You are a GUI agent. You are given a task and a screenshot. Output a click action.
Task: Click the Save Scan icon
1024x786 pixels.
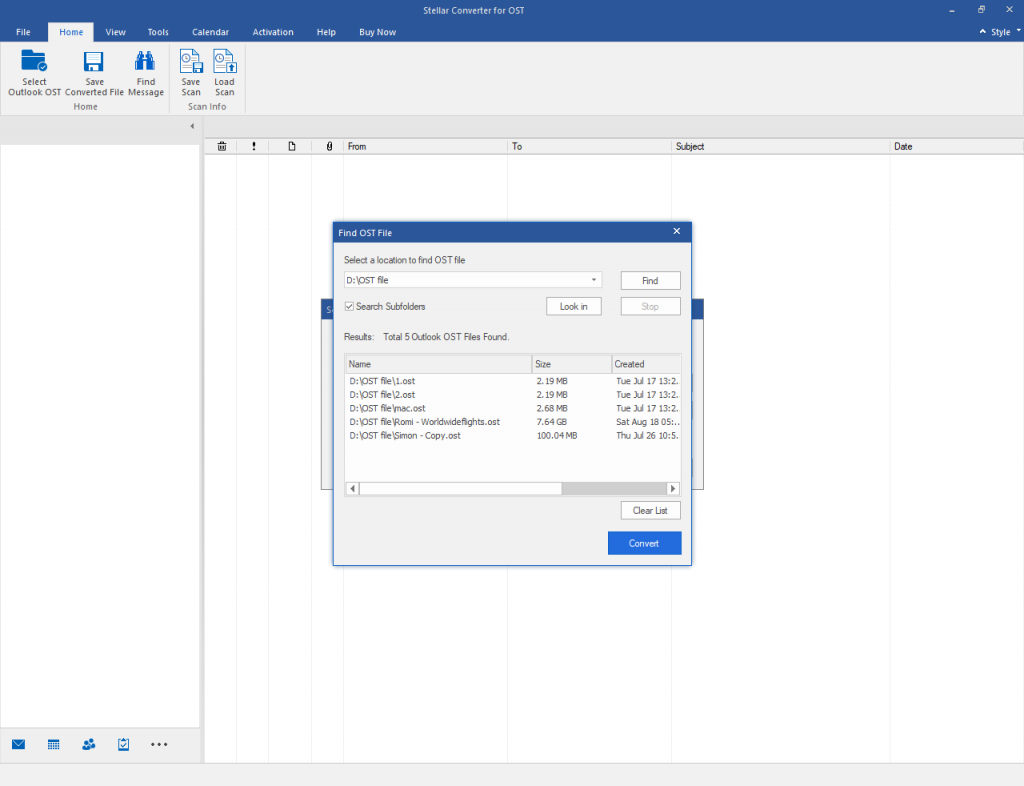click(x=191, y=61)
